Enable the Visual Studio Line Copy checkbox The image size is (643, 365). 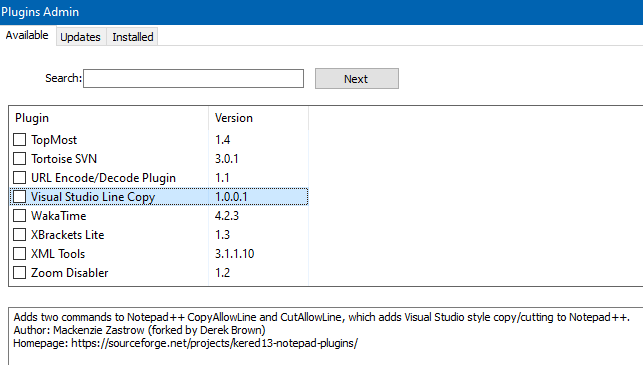pos(19,197)
